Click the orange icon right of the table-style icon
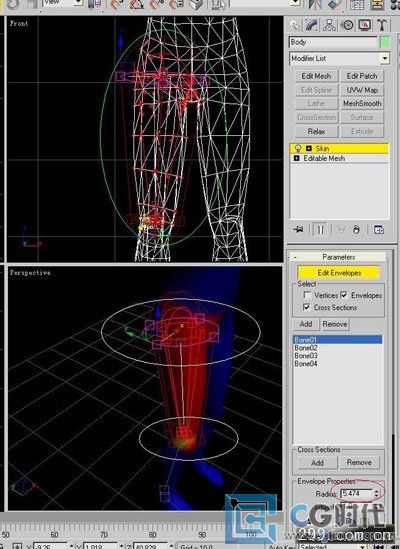Image resolution: width=400 pixels, height=549 pixels. coord(378,5)
